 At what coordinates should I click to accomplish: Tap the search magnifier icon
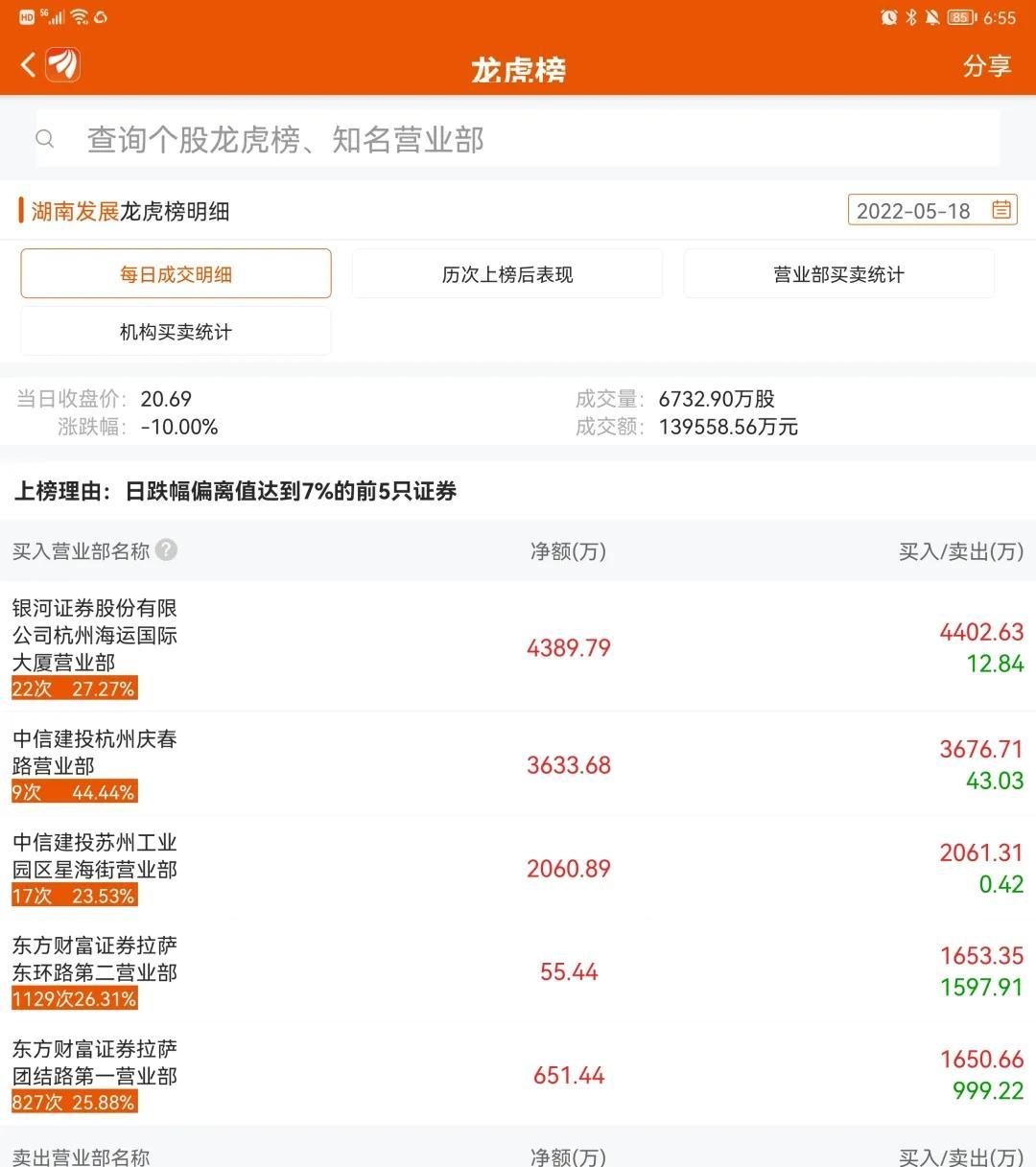pos(45,139)
